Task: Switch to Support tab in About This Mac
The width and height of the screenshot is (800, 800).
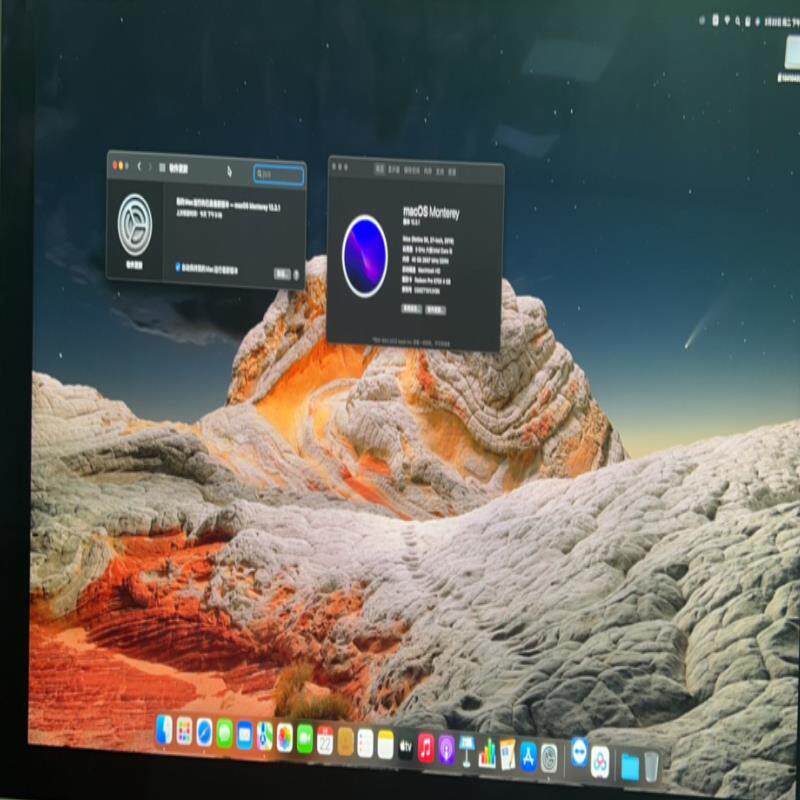Action: tap(440, 171)
